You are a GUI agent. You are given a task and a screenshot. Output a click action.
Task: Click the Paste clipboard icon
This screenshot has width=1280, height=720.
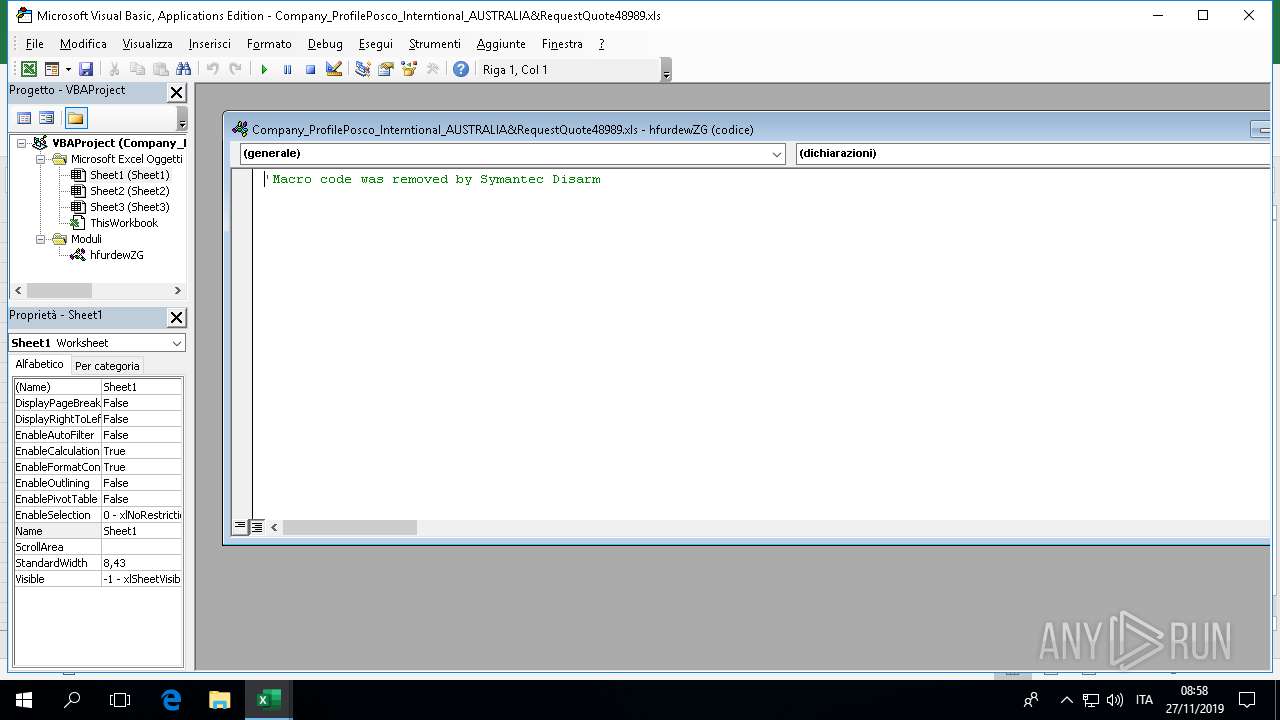tap(160, 69)
